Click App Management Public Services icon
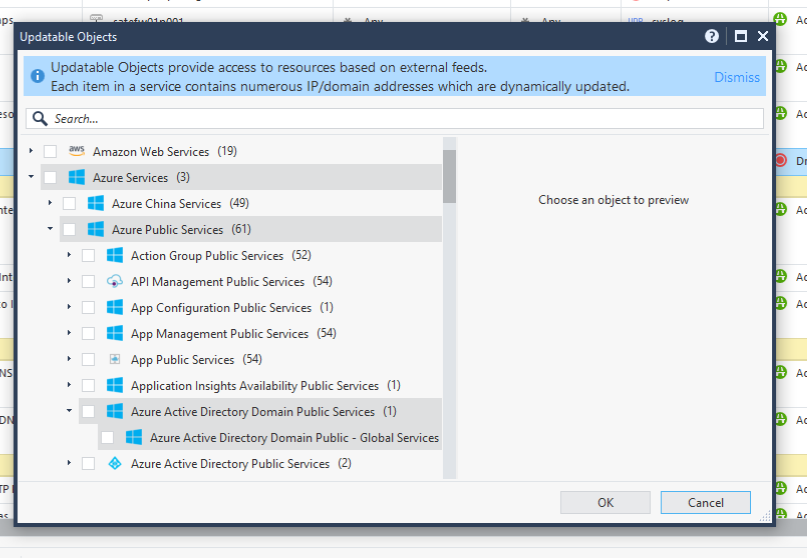The image size is (807, 558). point(115,333)
